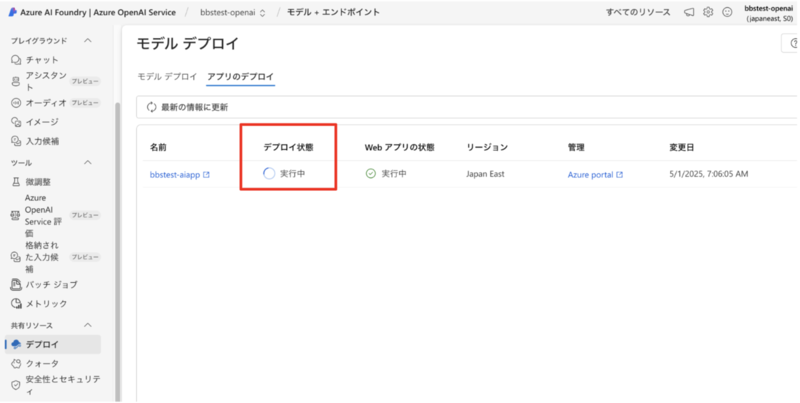Open the Azure portal link
The width and height of the screenshot is (800, 403).
click(x=590, y=174)
